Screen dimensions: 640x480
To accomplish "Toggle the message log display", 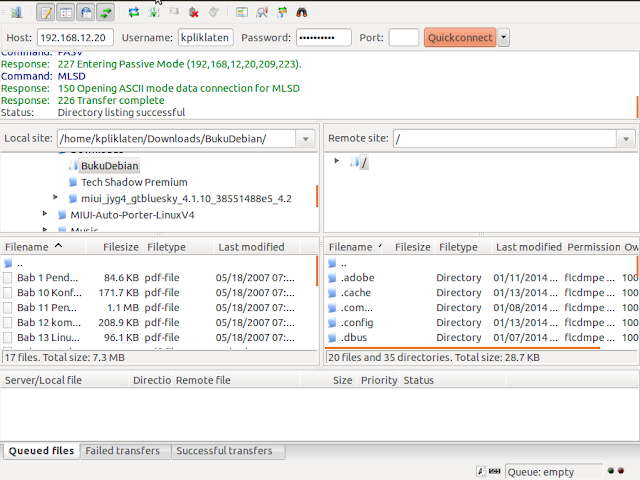I will [x=46, y=12].
